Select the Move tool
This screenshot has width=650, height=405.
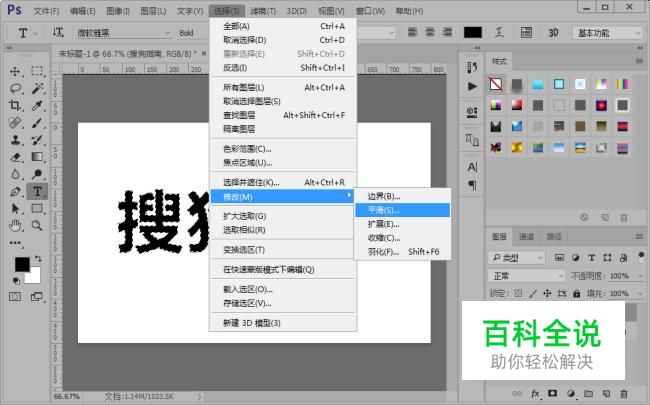click(15, 71)
